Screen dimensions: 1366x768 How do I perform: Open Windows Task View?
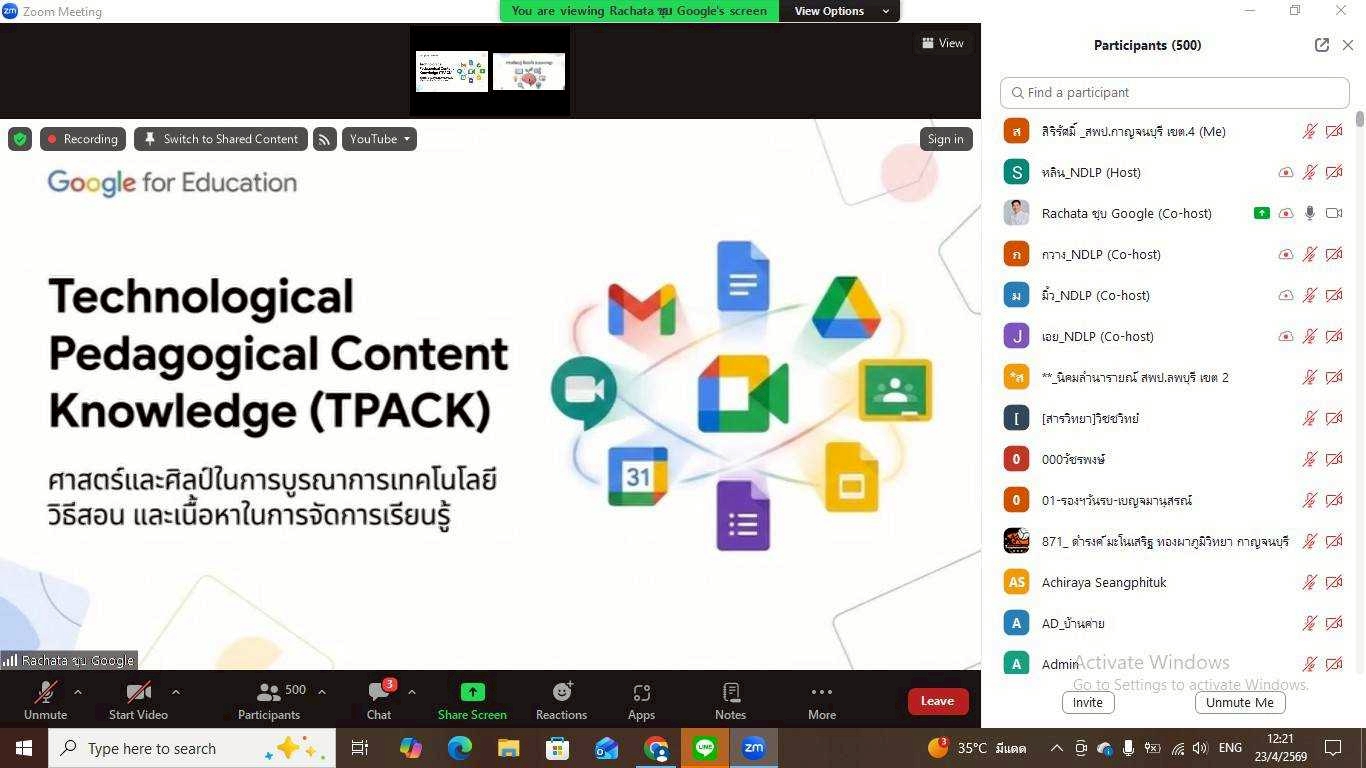click(x=360, y=748)
